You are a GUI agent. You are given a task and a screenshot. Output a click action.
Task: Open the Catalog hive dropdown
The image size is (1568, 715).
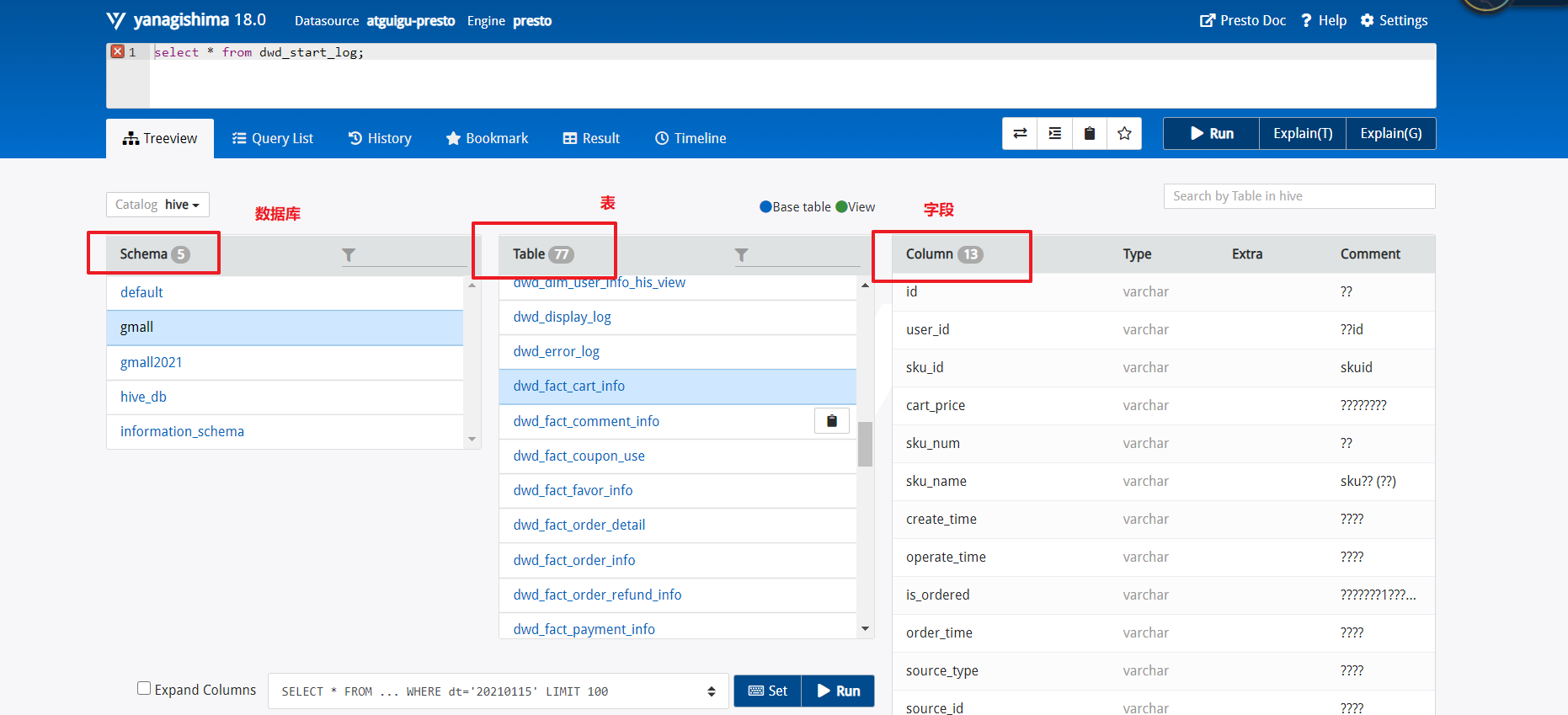157,205
